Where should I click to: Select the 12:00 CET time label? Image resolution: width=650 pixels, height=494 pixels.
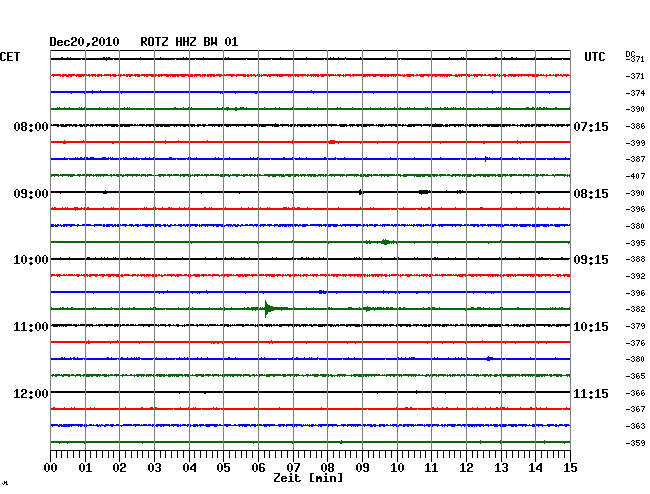click(x=31, y=393)
